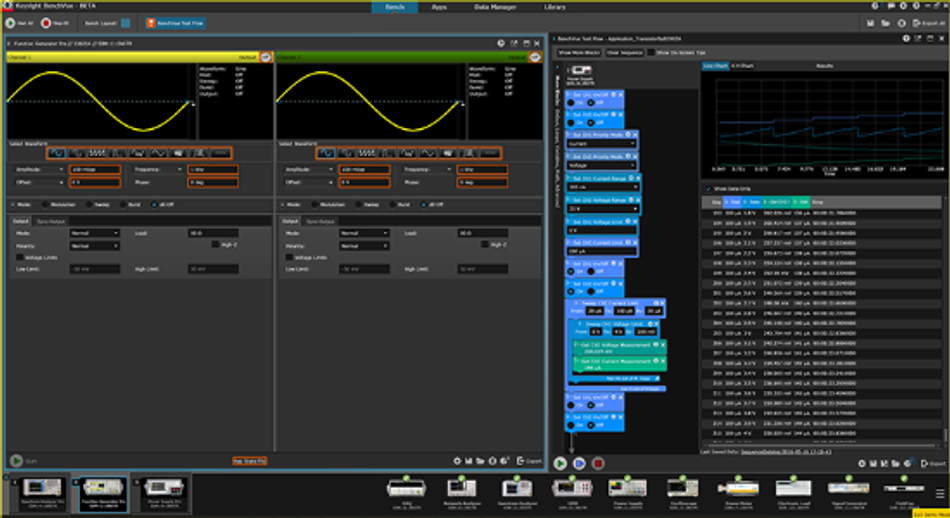Click the Run All play icon in toolbar
This screenshot has height=518, width=950.
coord(10,23)
